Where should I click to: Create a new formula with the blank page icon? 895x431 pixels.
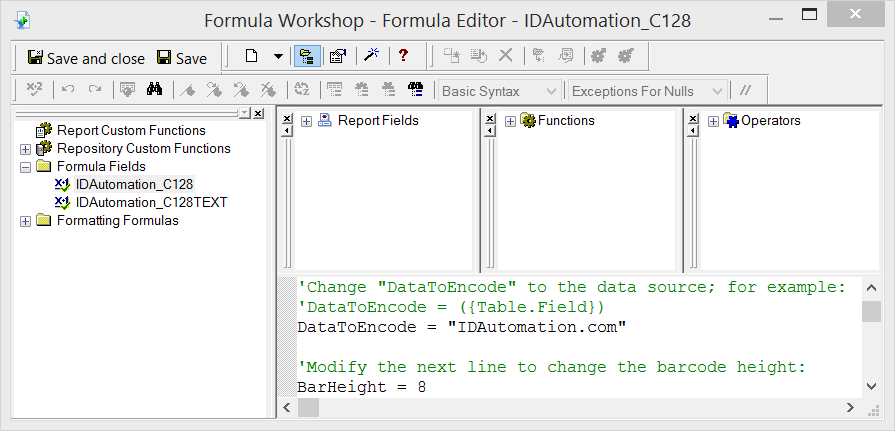tap(251, 56)
